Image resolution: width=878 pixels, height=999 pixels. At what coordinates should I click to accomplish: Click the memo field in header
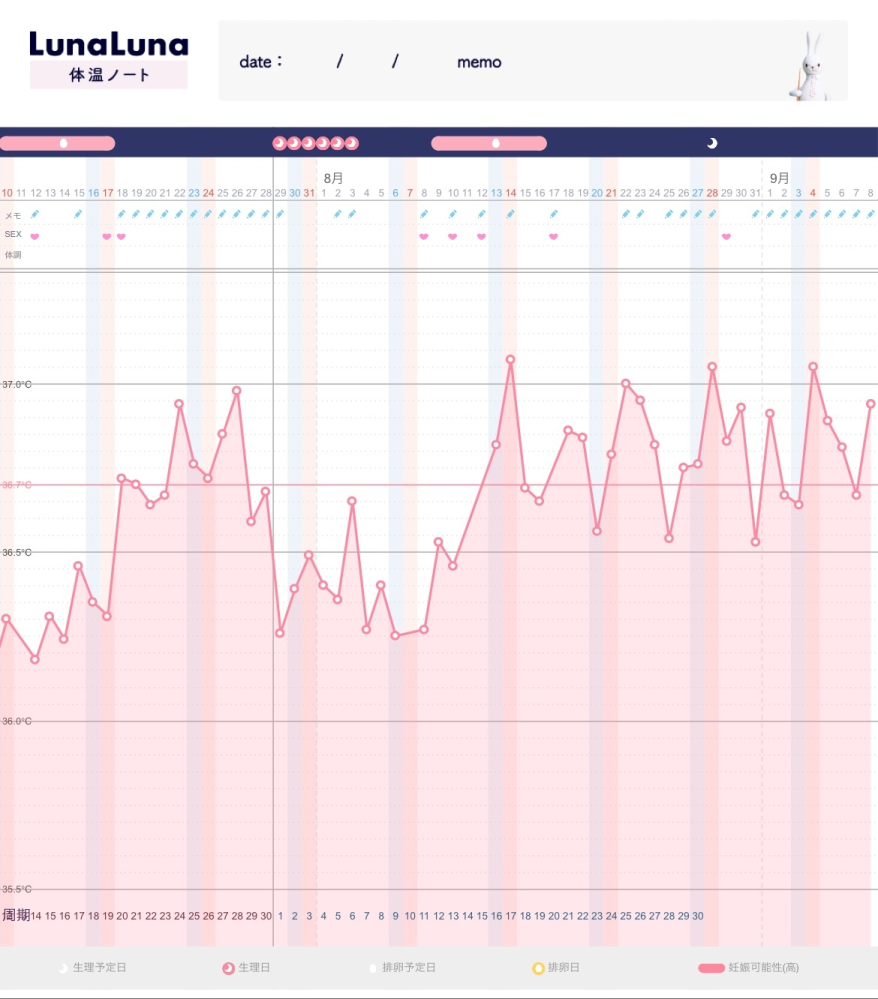[x=479, y=62]
